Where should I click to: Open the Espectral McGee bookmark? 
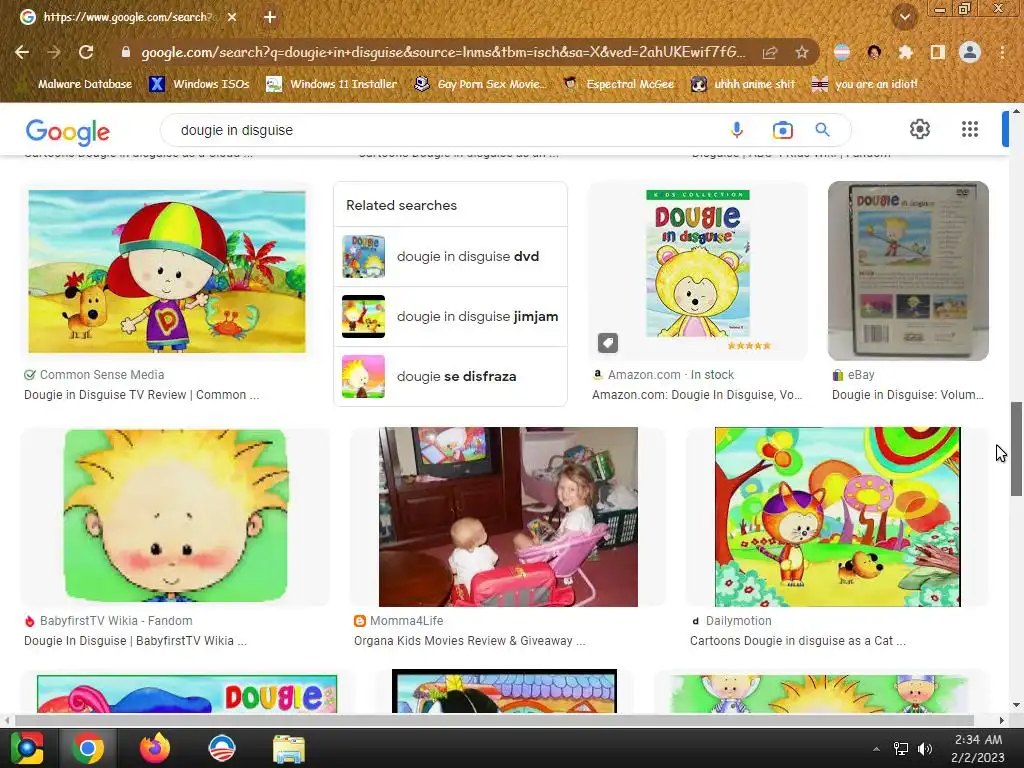(619, 84)
